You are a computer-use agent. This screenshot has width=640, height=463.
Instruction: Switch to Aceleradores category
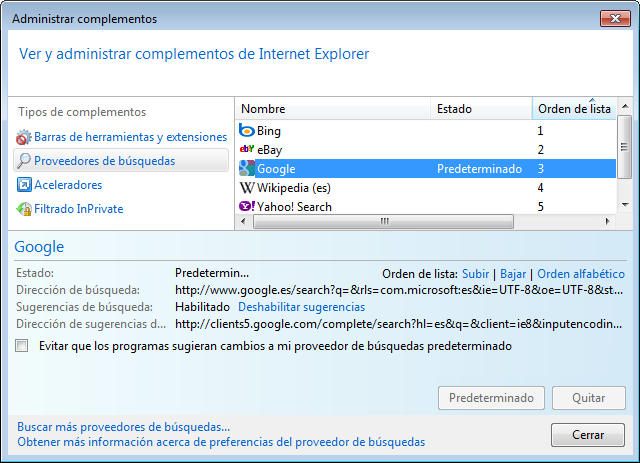[x=68, y=185]
